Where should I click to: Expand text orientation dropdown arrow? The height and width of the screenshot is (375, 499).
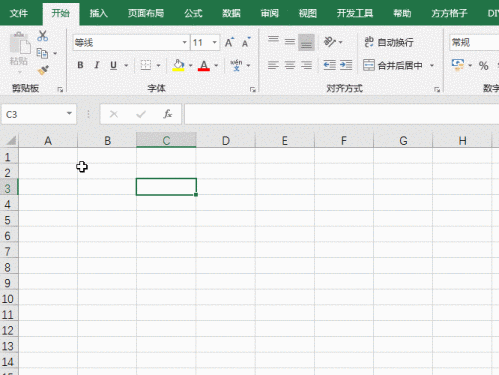[340, 42]
